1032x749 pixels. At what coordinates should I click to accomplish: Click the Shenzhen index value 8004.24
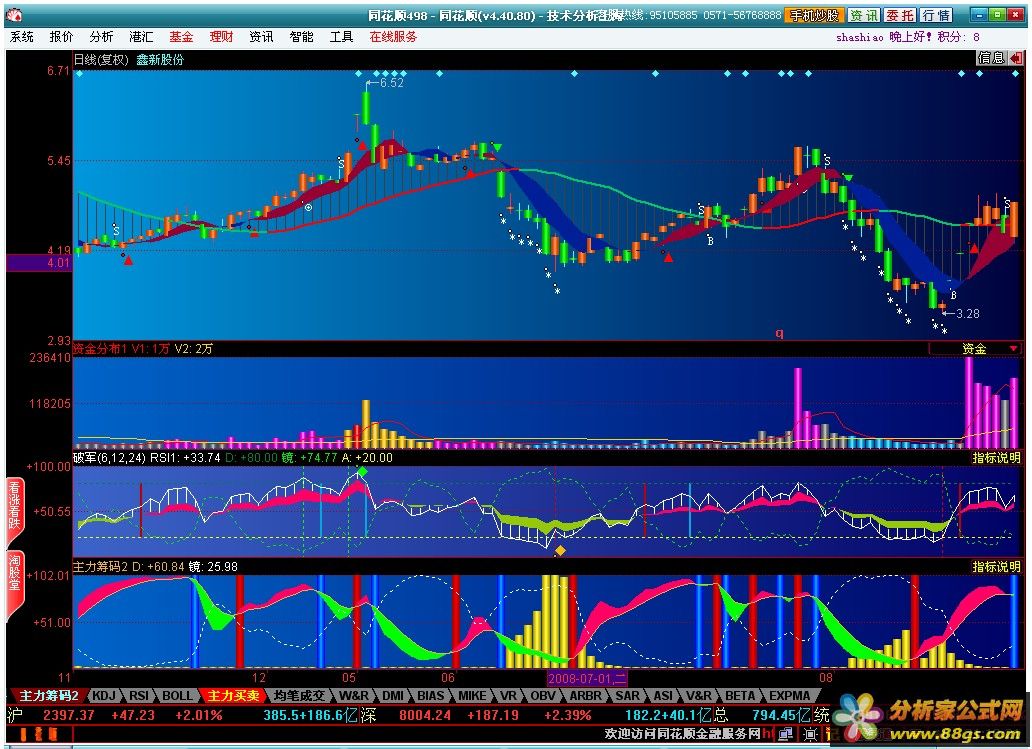click(425, 715)
